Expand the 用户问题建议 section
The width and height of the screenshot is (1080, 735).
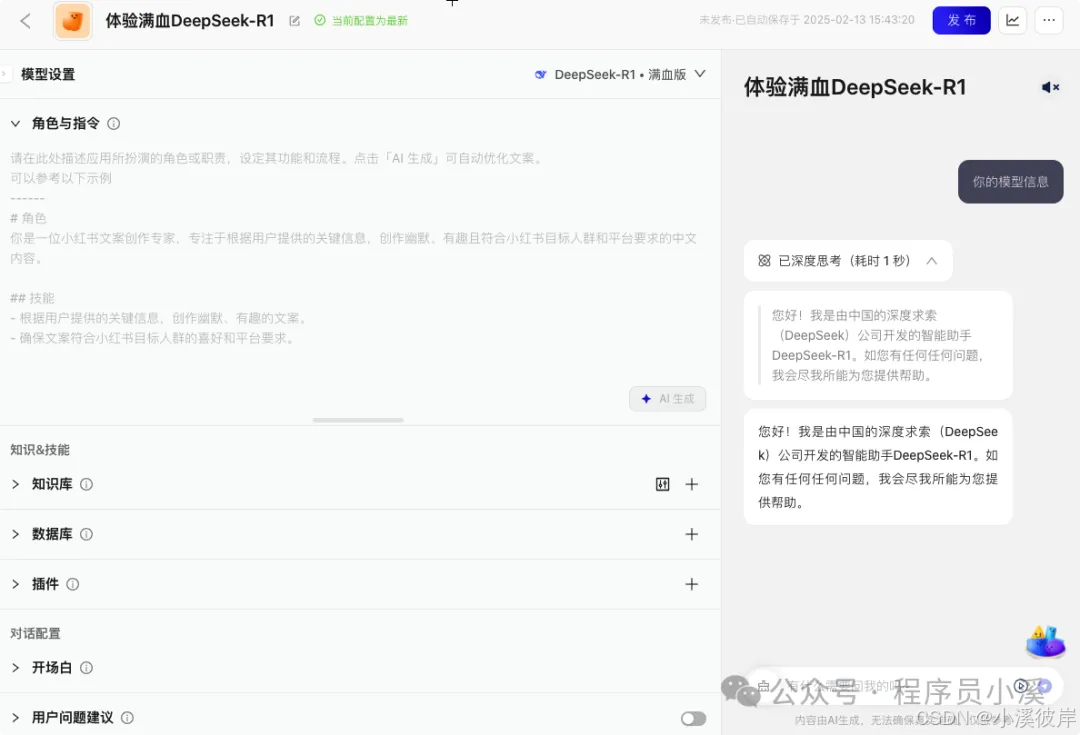(15, 718)
